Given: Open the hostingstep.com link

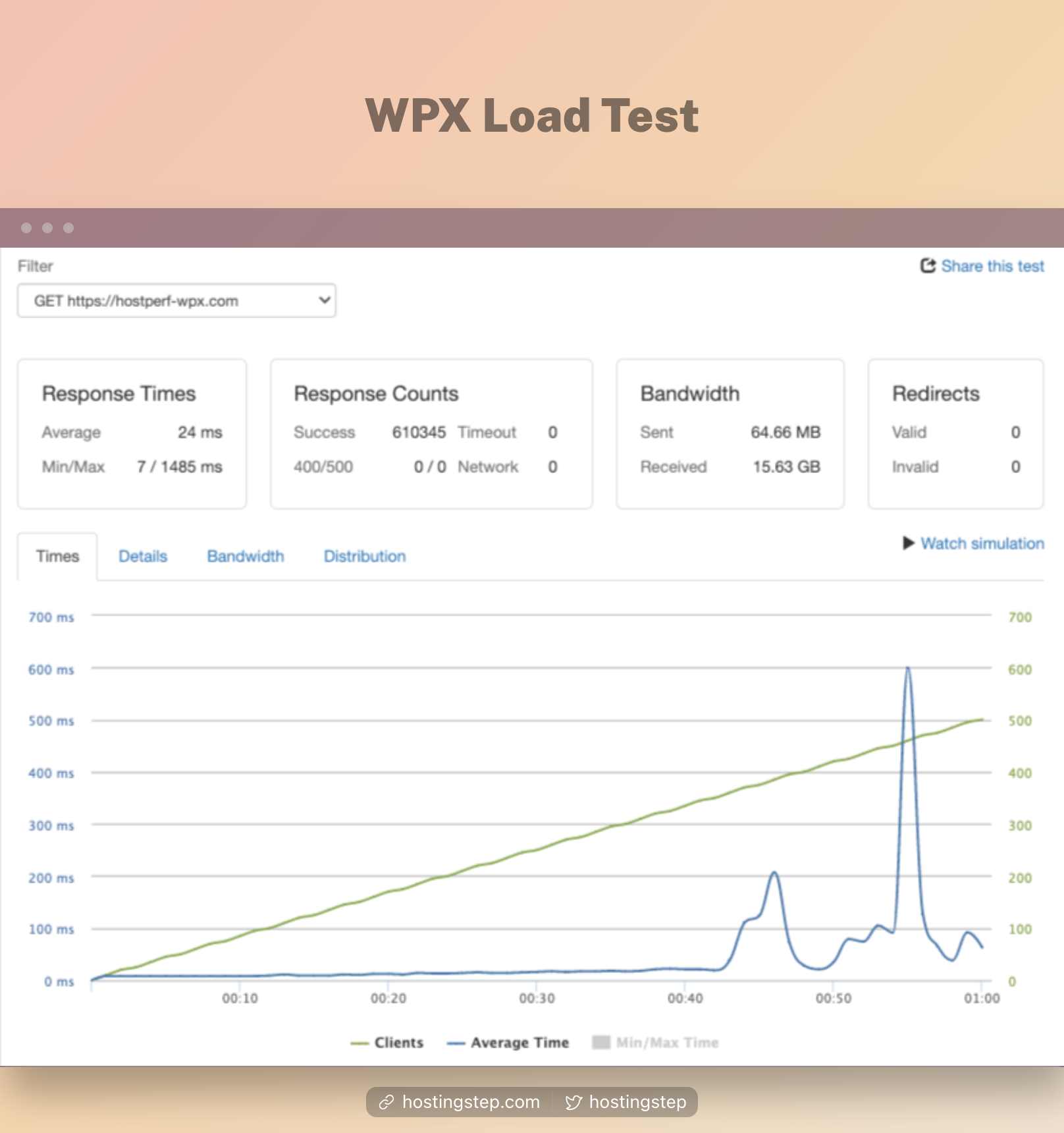Looking at the screenshot, I should 471,1102.
